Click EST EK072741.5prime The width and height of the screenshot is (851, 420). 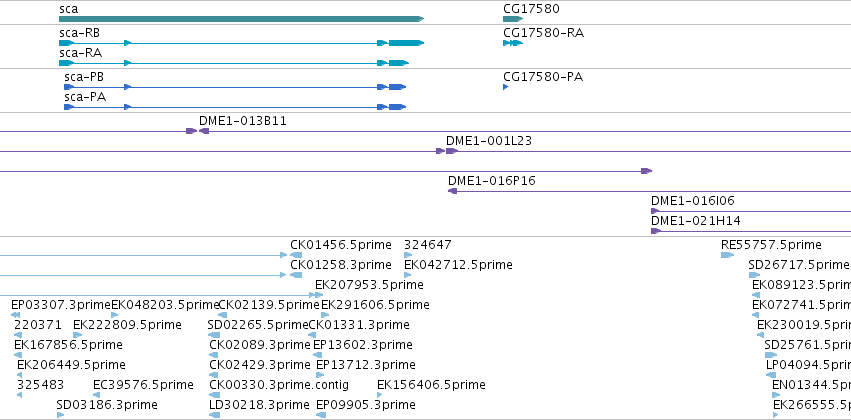801,305
